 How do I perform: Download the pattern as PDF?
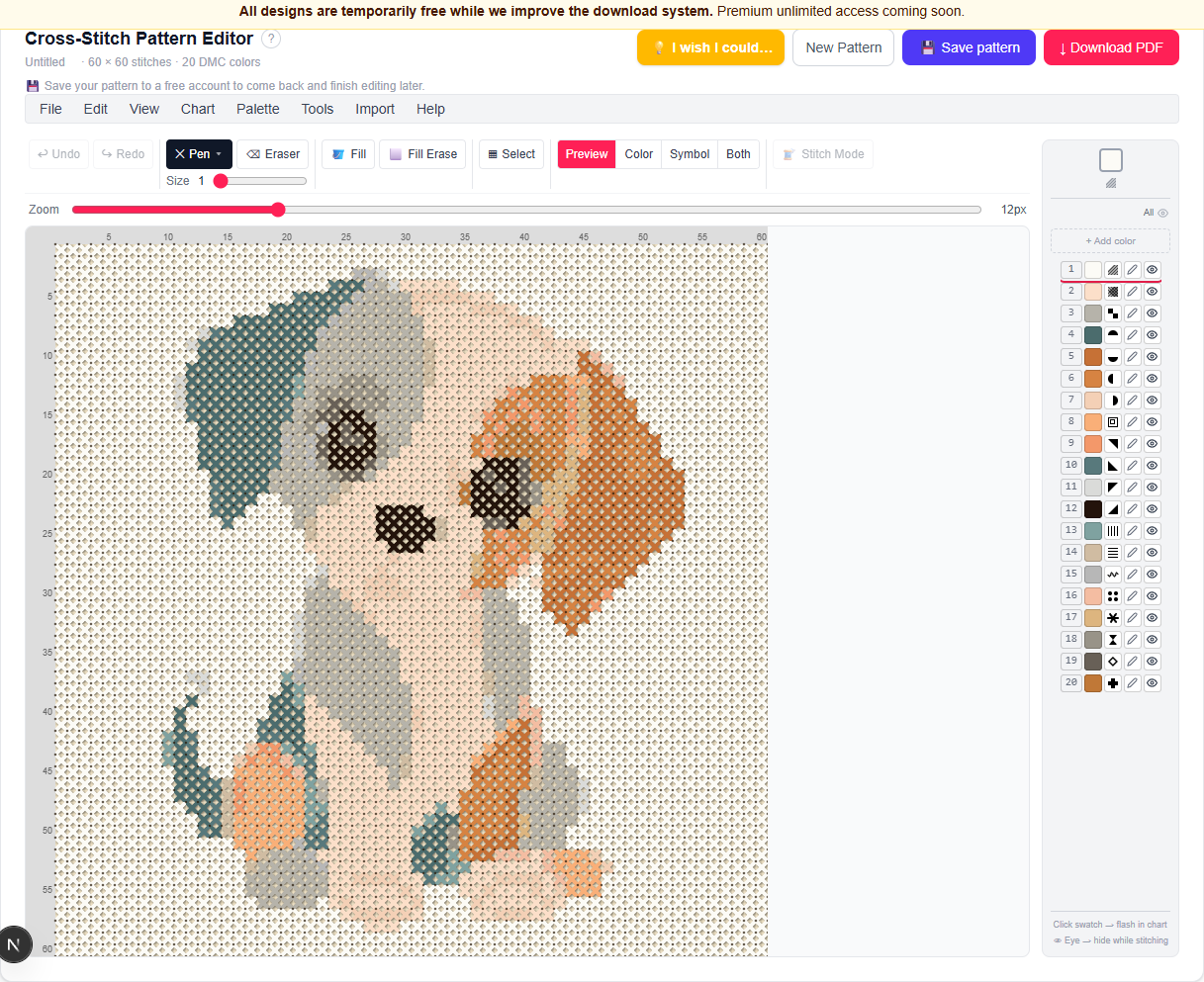coord(1111,47)
